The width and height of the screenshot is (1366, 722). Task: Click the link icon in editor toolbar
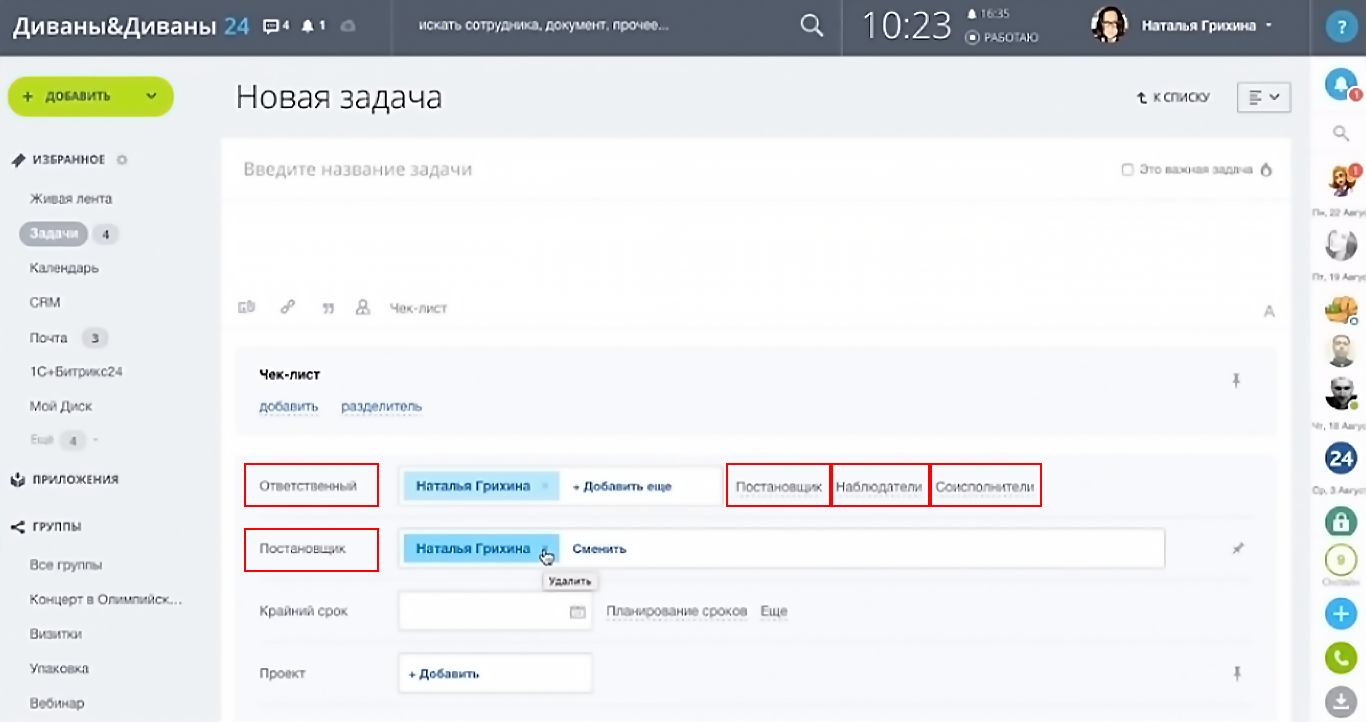pos(287,308)
